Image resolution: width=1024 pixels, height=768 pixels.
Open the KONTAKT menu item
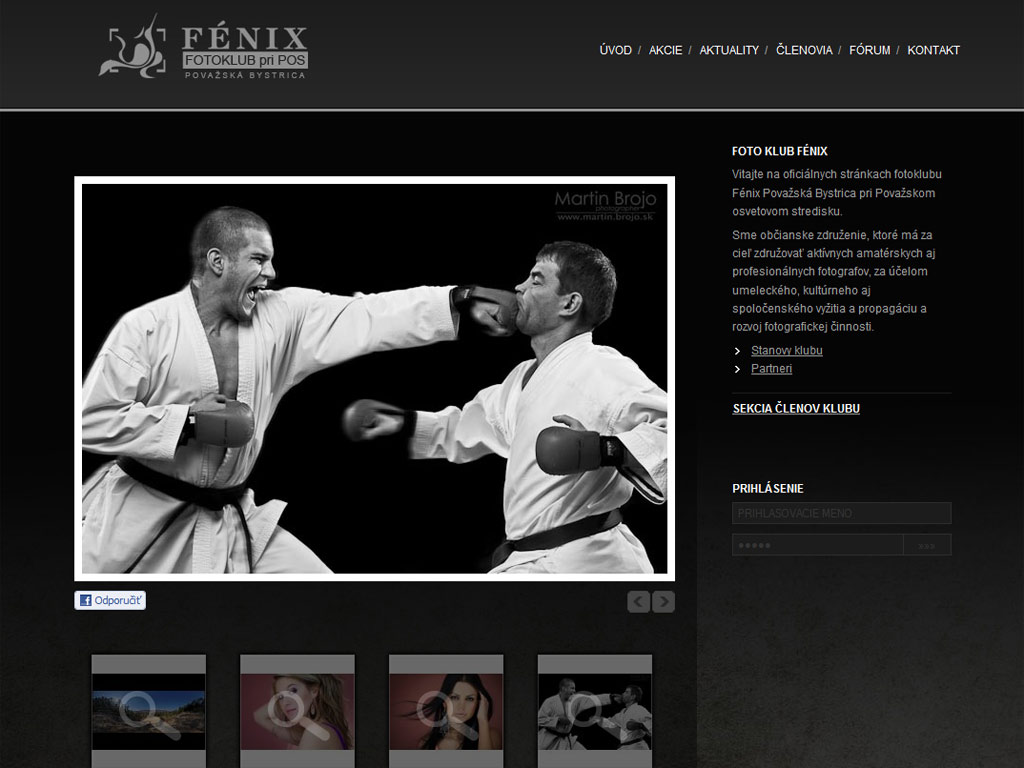coord(933,50)
